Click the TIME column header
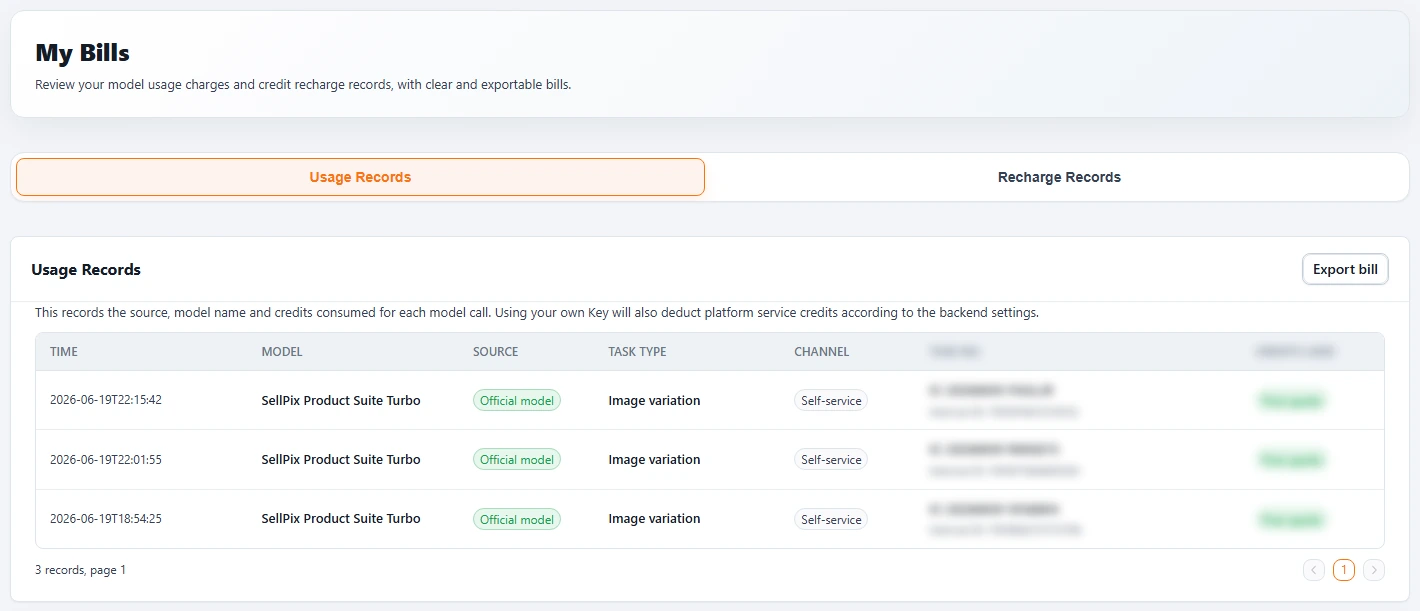 pos(64,352)
